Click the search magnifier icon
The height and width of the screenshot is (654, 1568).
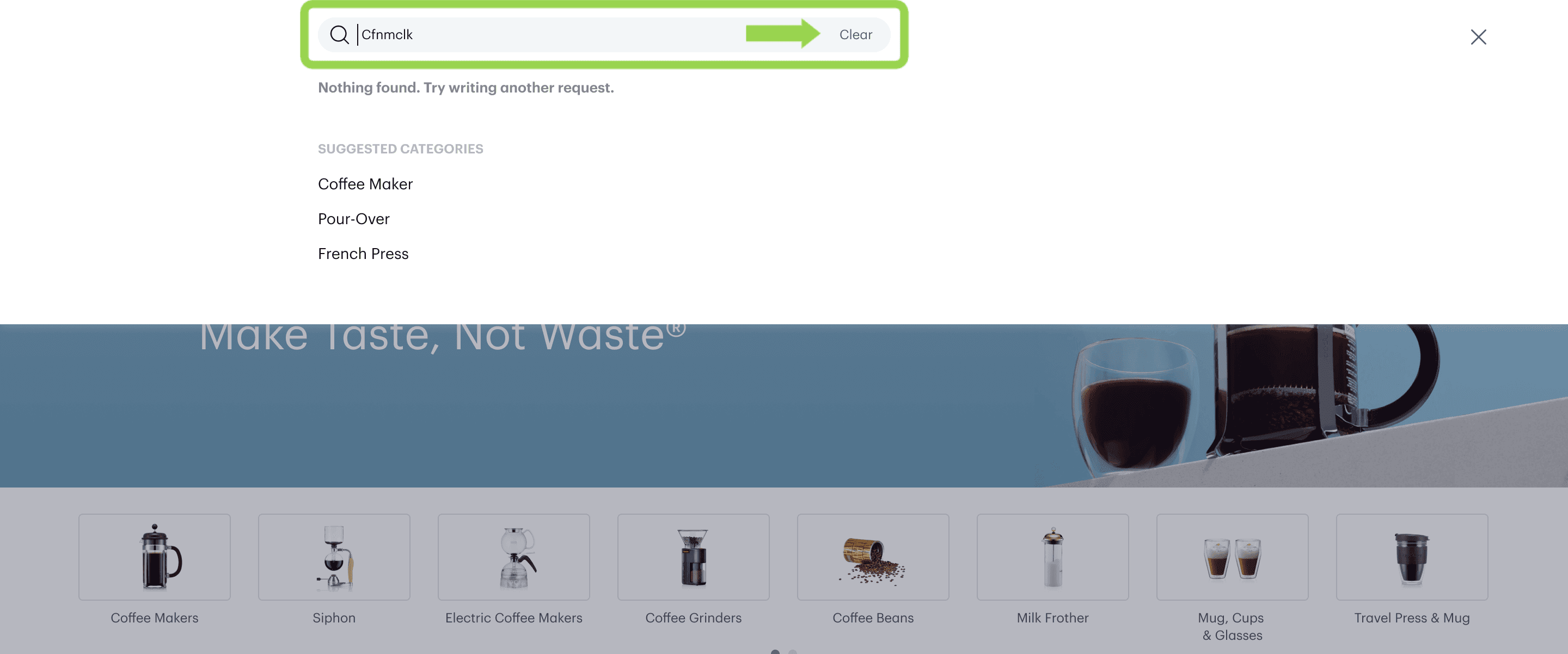click(339, 34)
